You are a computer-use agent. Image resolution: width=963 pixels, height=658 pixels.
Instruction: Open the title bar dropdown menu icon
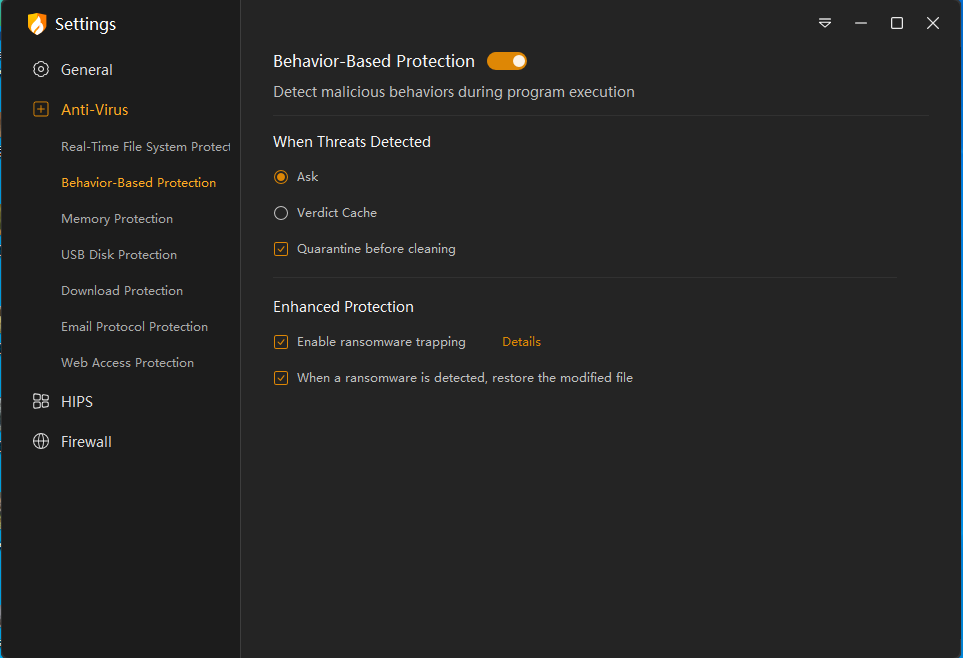pos(825,23)
